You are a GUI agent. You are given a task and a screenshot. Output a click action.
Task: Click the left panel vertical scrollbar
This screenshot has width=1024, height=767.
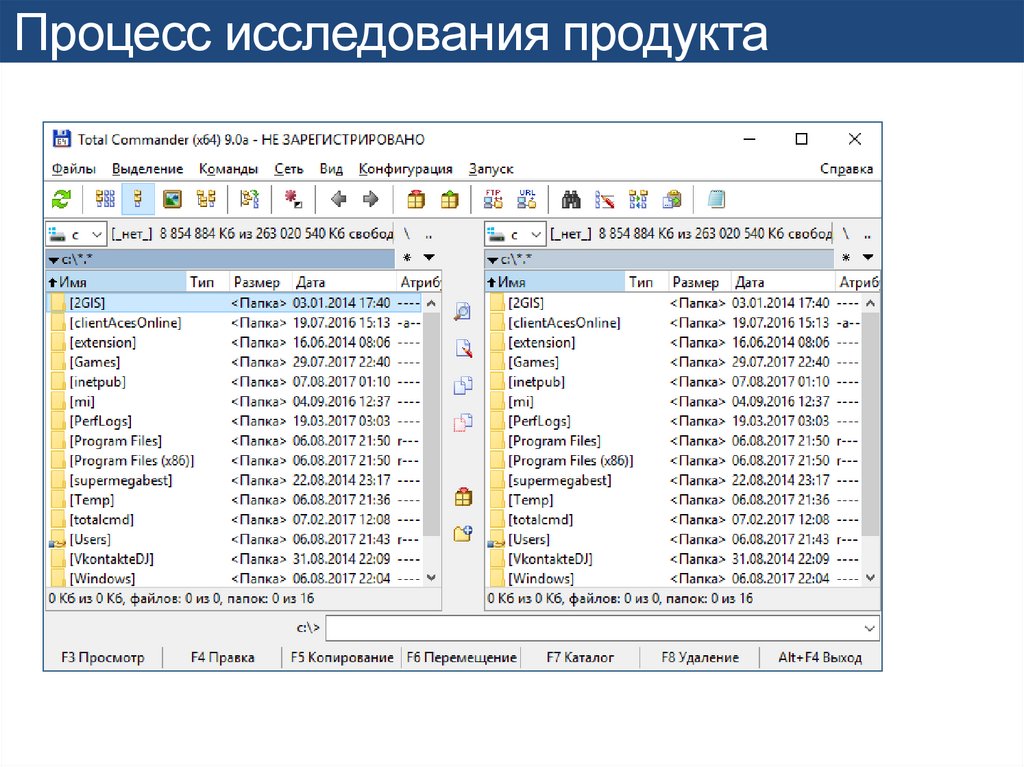[431, 440]
